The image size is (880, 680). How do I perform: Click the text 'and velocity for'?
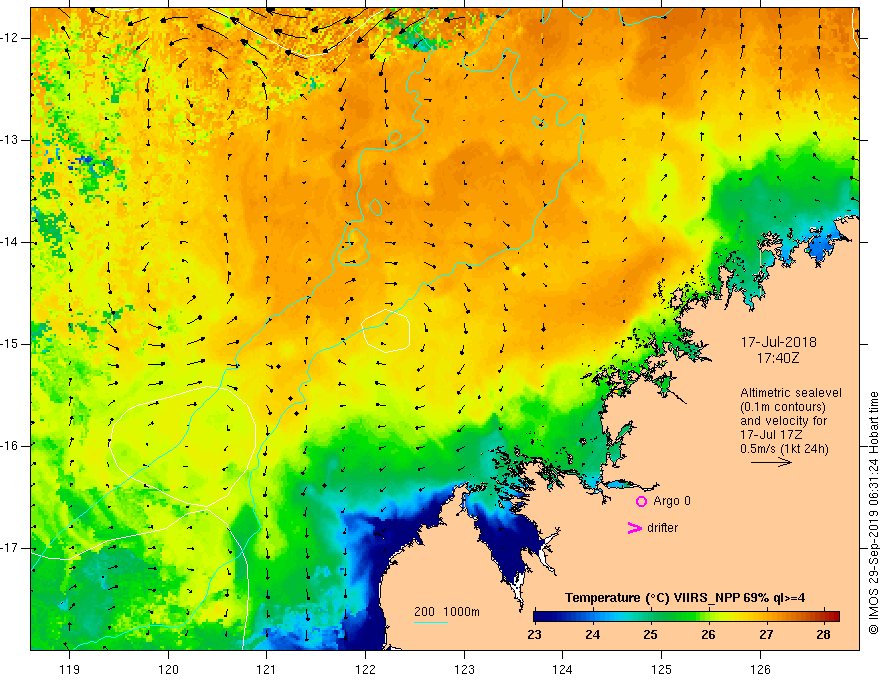click(x=783, y=421)
